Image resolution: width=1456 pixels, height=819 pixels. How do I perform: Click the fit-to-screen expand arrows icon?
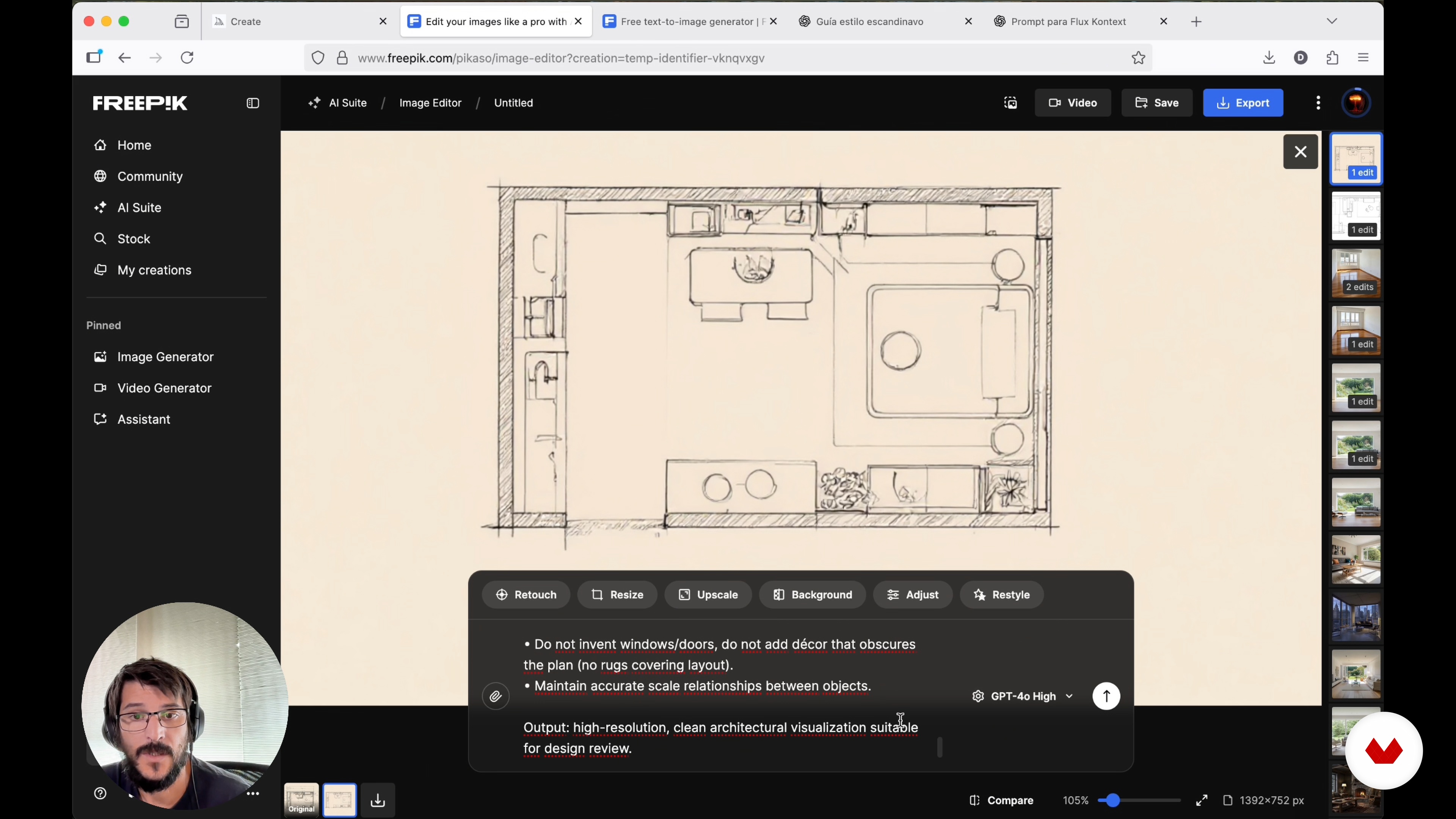pyautogui.click(x=1202, y=800)
